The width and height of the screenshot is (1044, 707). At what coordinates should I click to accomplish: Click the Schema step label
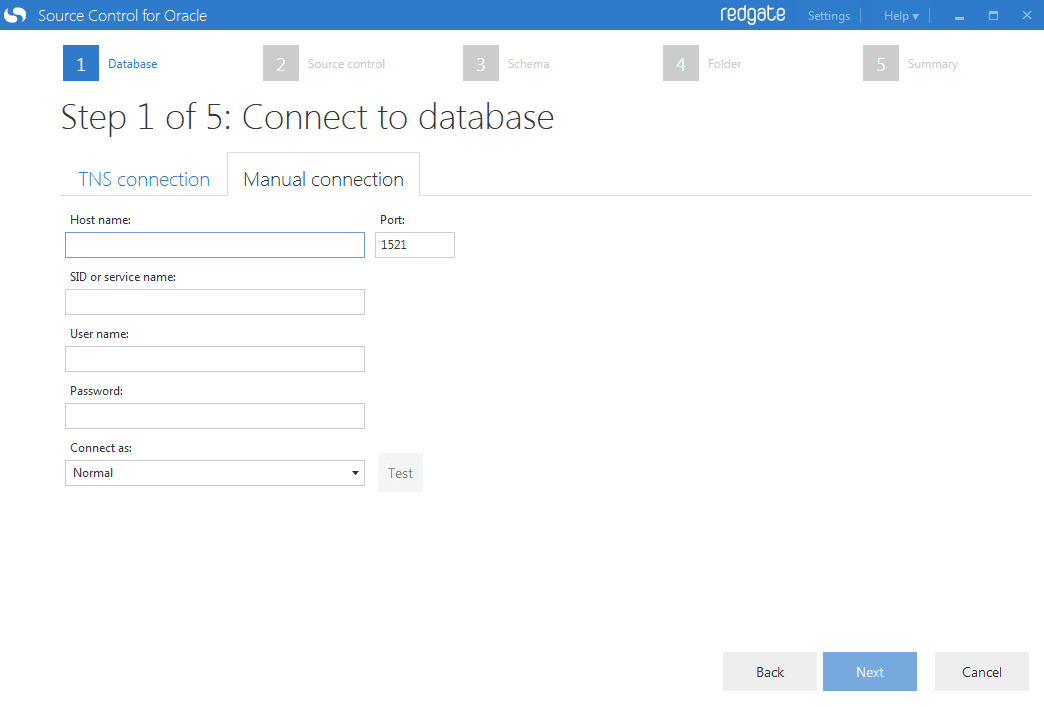528,64
